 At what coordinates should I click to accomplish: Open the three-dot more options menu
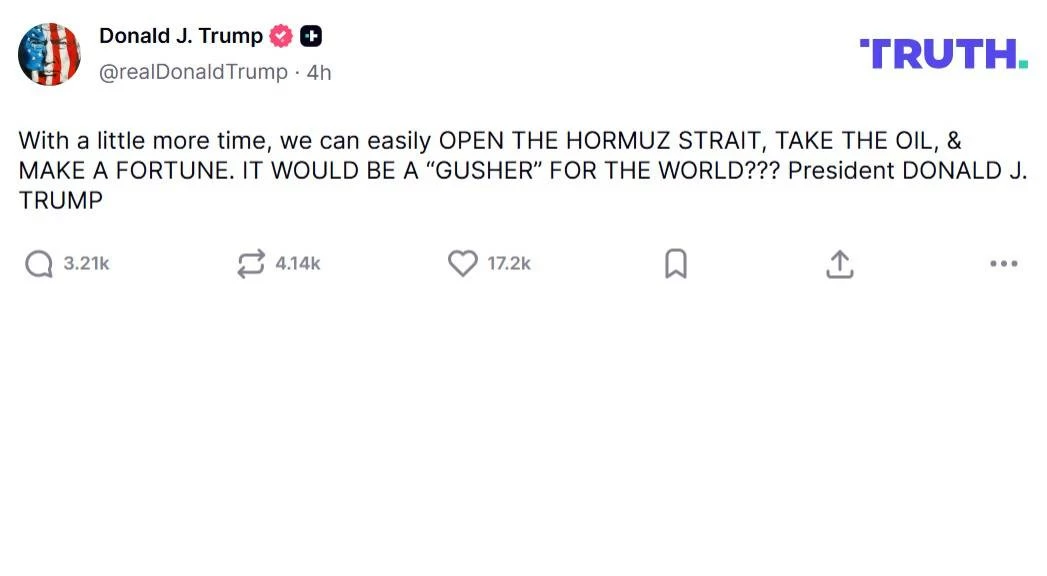click(1003, 264)
